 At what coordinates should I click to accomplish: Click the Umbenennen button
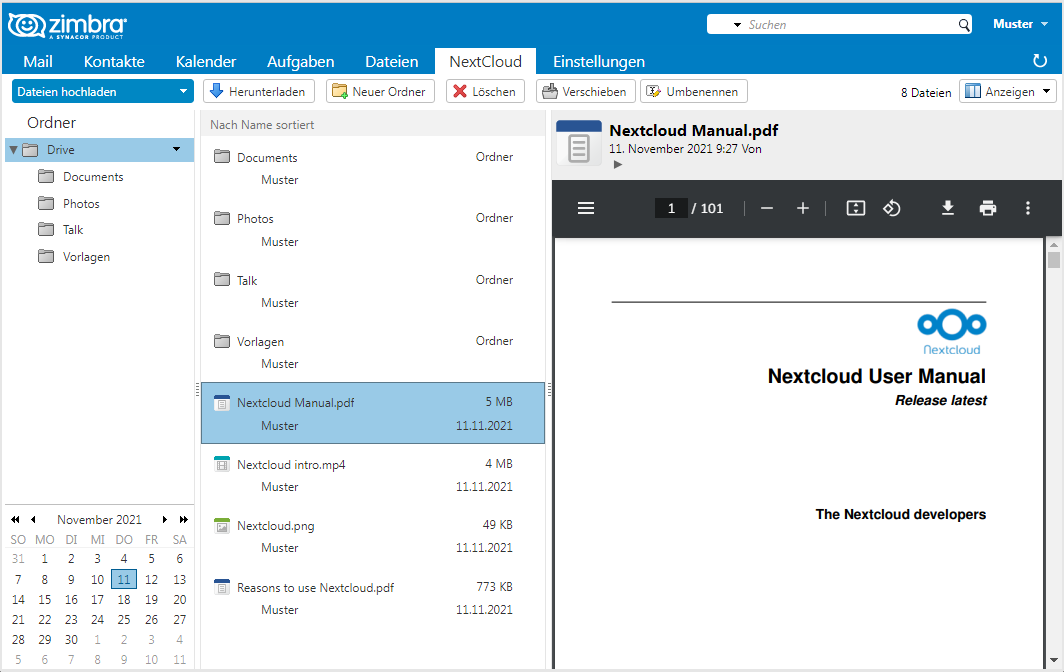click(694, 92)
